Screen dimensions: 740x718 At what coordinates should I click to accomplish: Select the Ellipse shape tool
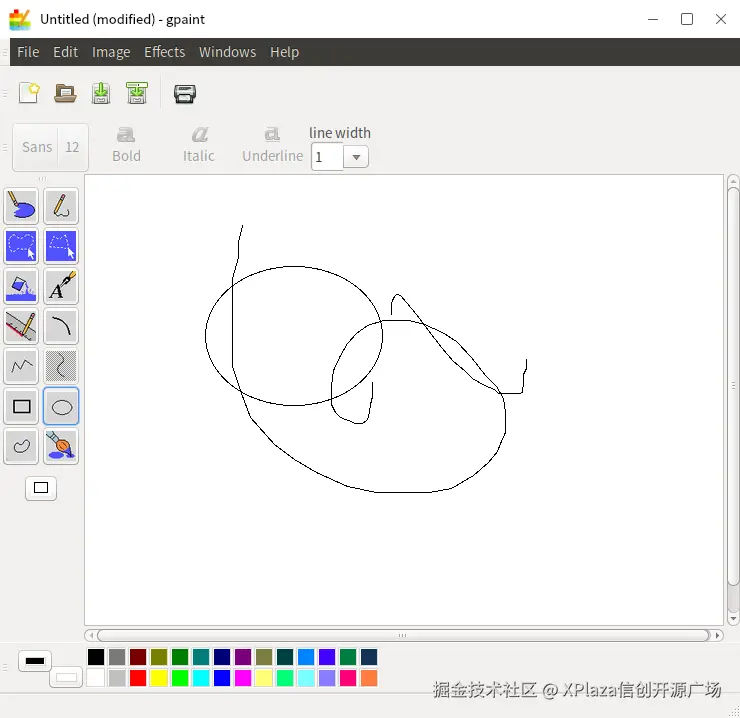click(x=61, y=406)
